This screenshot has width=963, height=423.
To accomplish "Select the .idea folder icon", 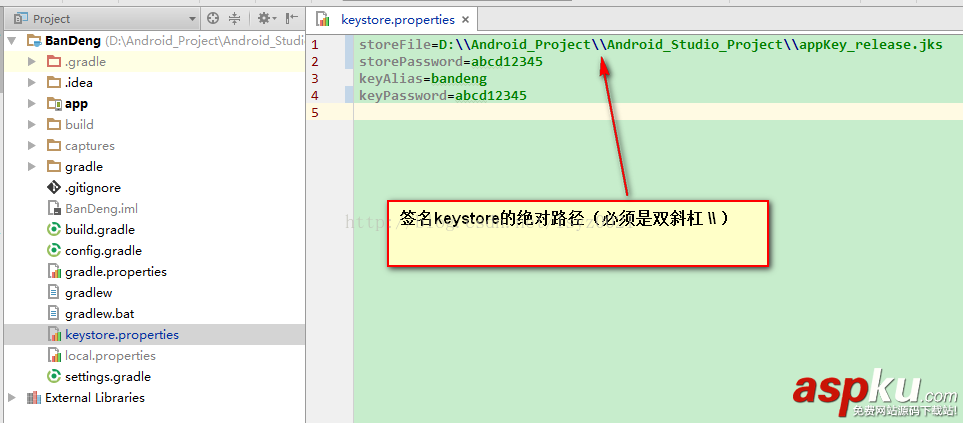I will click(x=54, y=82).
